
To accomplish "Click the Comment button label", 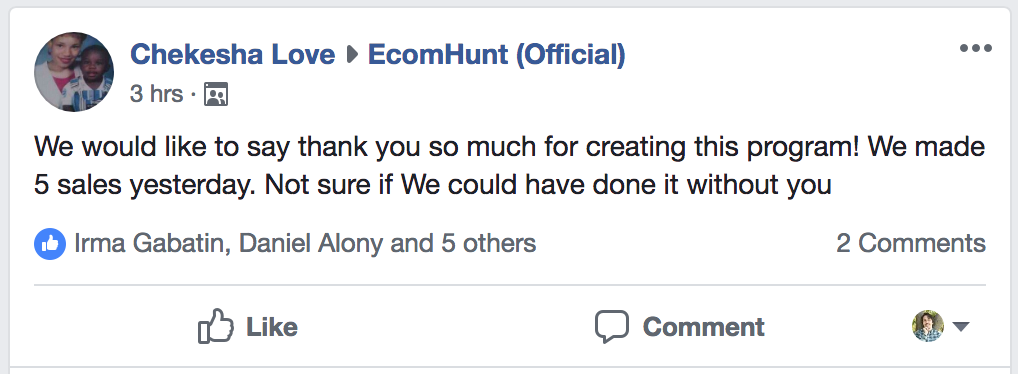I will (703, 327).
